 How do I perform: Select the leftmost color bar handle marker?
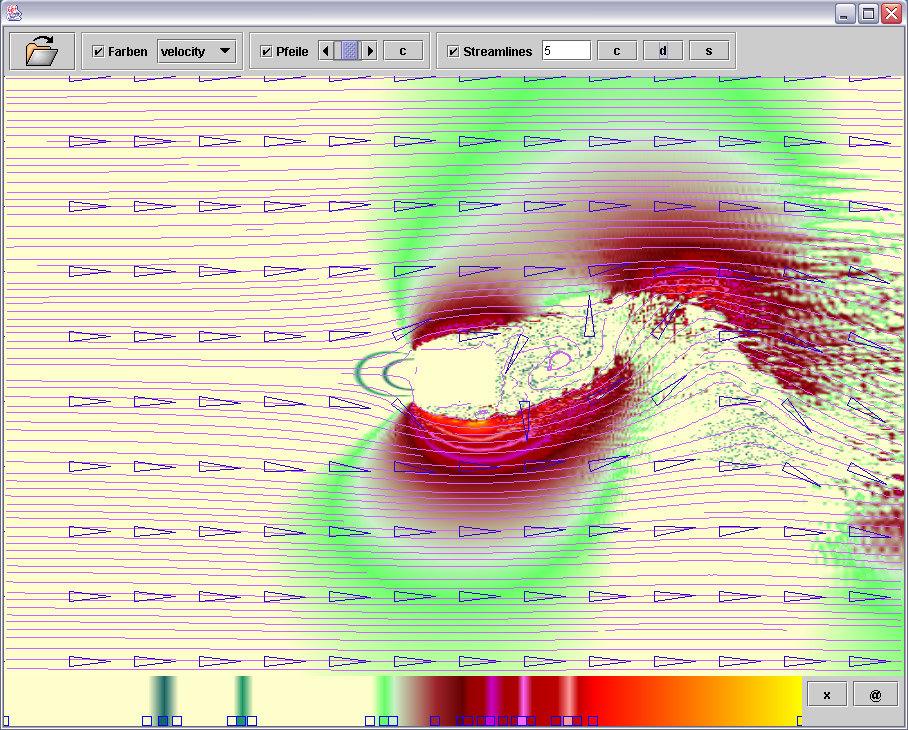click(x=5, y=720)
